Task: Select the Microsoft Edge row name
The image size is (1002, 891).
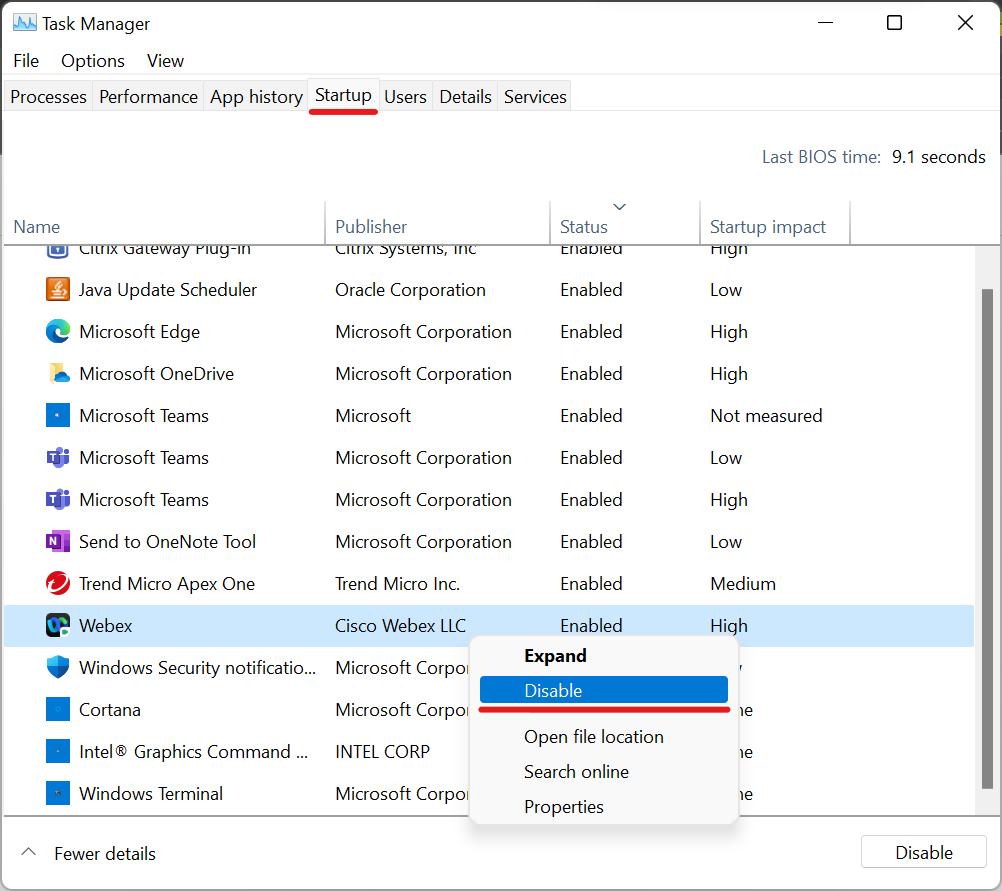Action: [x=139, y=332]
